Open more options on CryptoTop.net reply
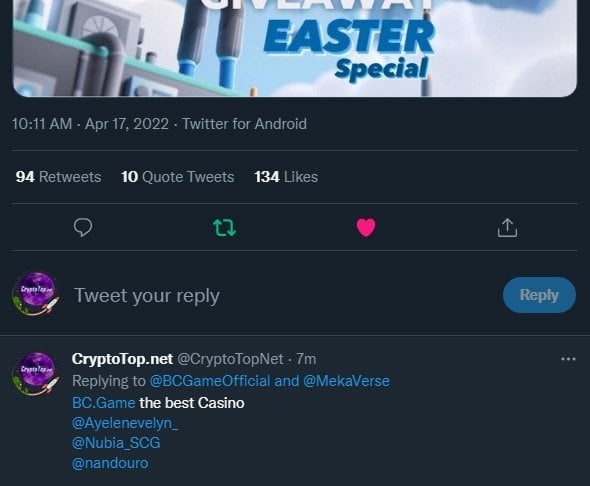Image resolution: width=590 pixels, height=486 pixels. tap(568, 359)
